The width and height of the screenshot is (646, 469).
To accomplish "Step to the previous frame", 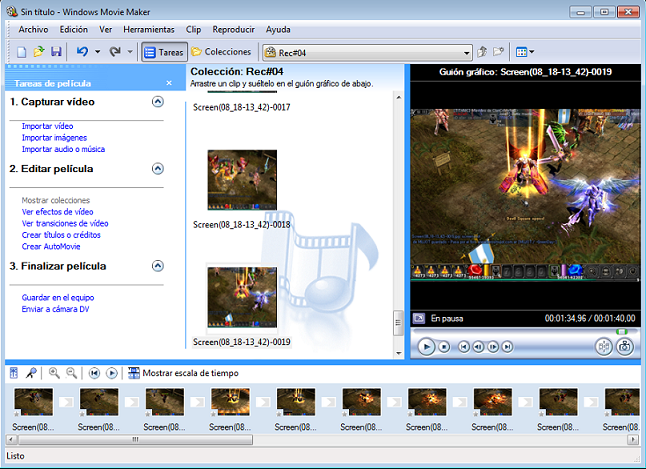I will (x=478, y=347).
